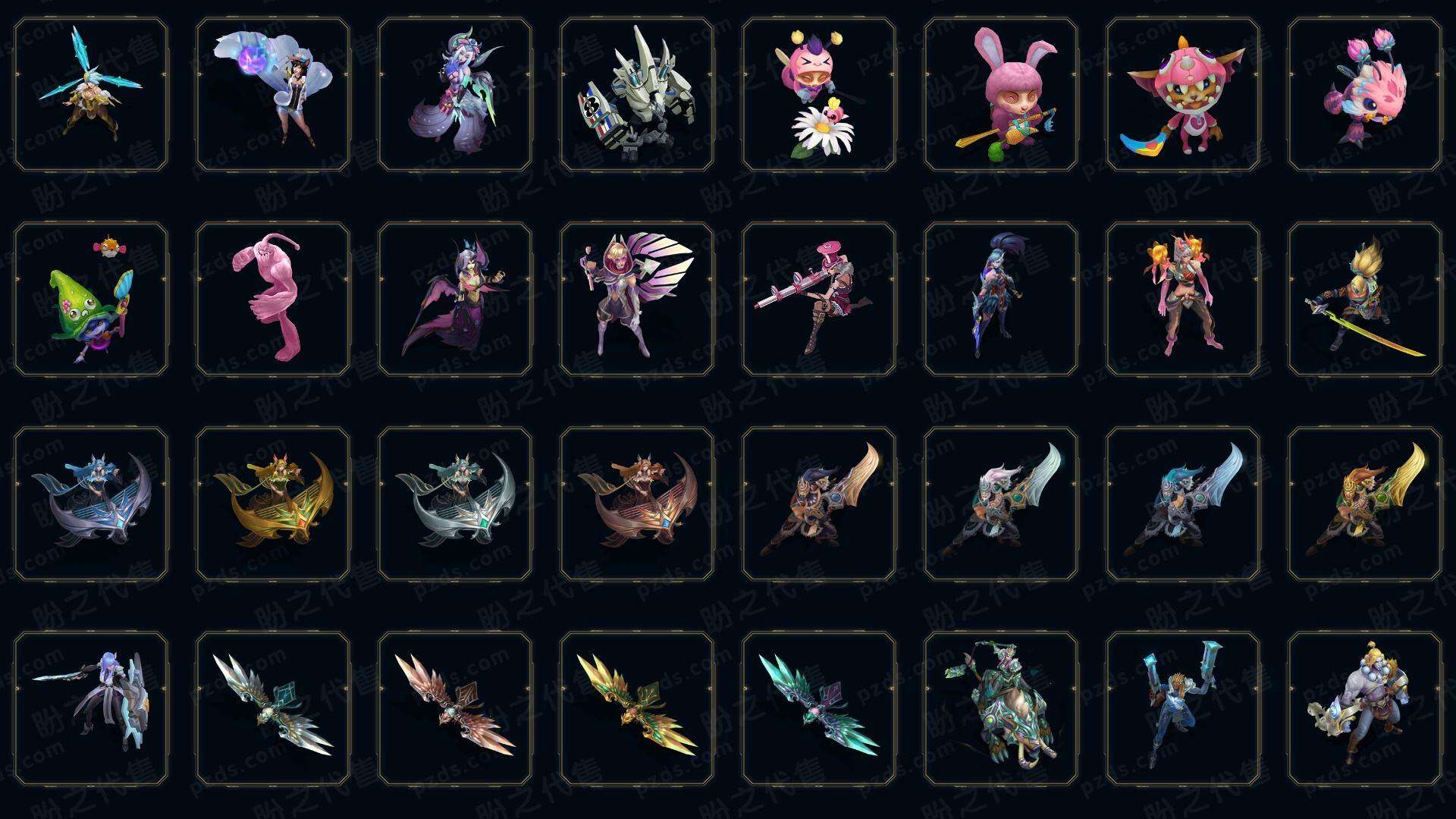Select the golden anchor ship chroma

(x=273, y=504)
